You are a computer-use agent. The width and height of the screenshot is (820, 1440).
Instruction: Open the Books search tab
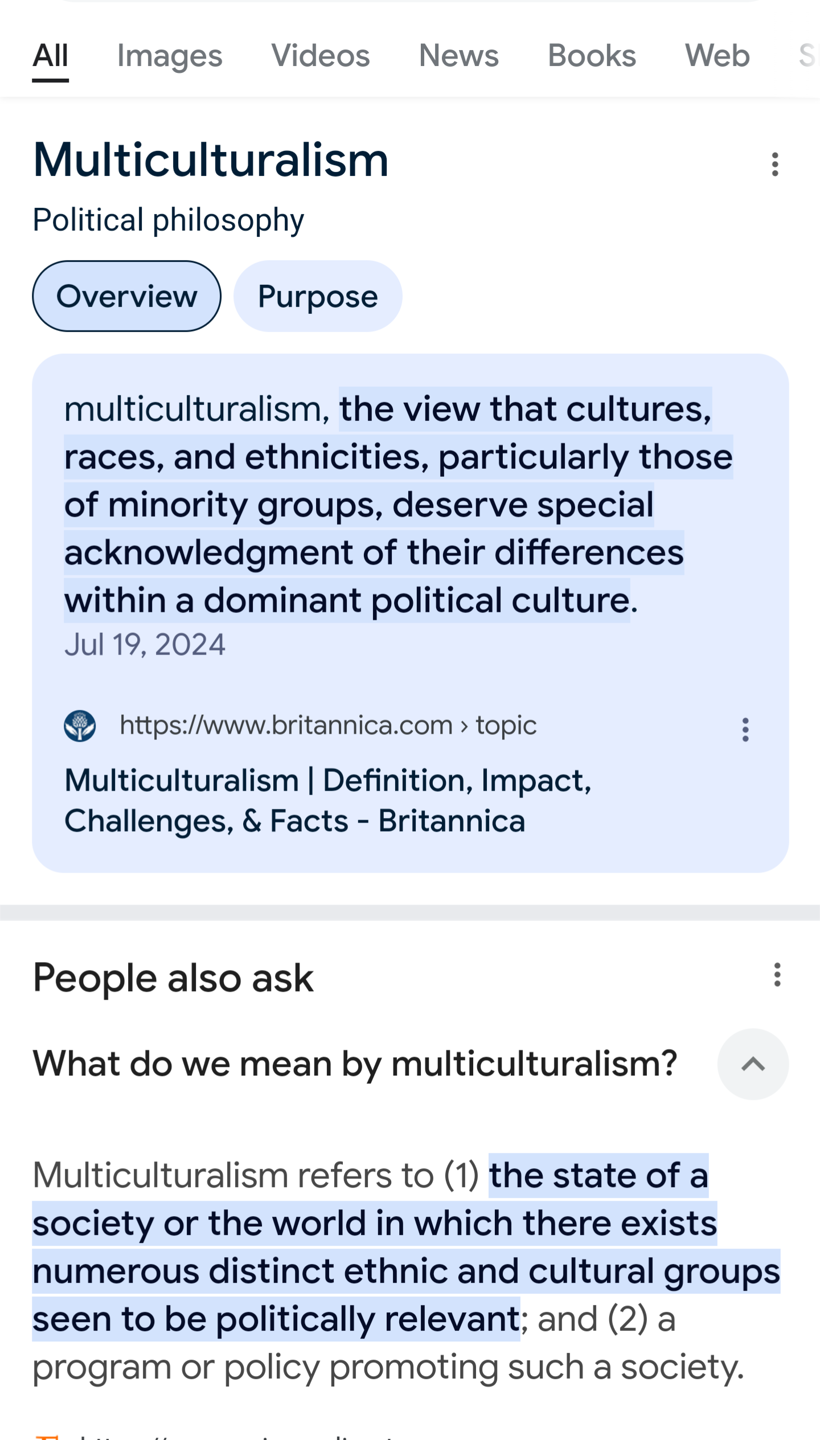[591, 55]
